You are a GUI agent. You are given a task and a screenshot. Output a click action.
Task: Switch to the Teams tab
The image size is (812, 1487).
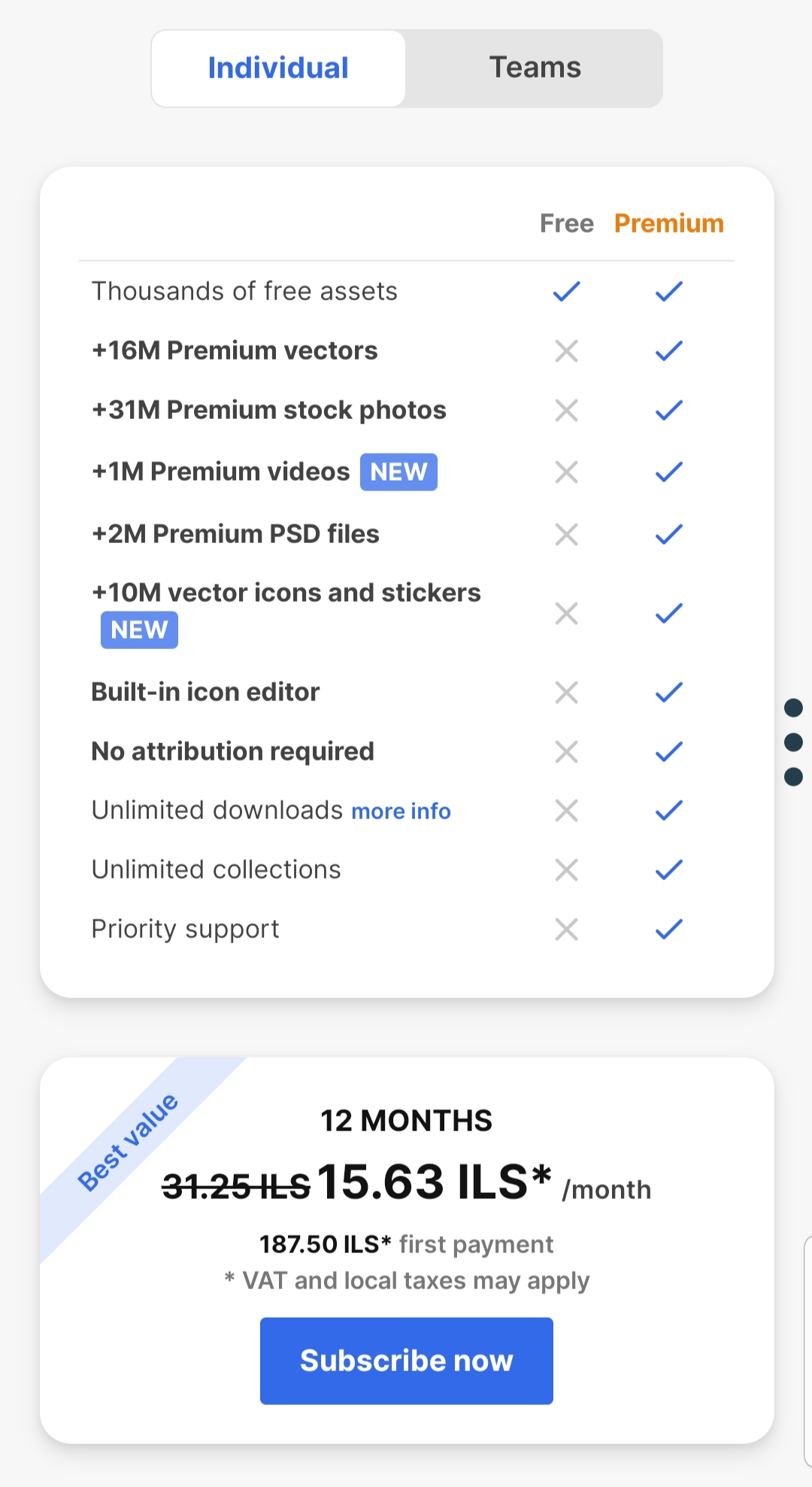point(535,68)
